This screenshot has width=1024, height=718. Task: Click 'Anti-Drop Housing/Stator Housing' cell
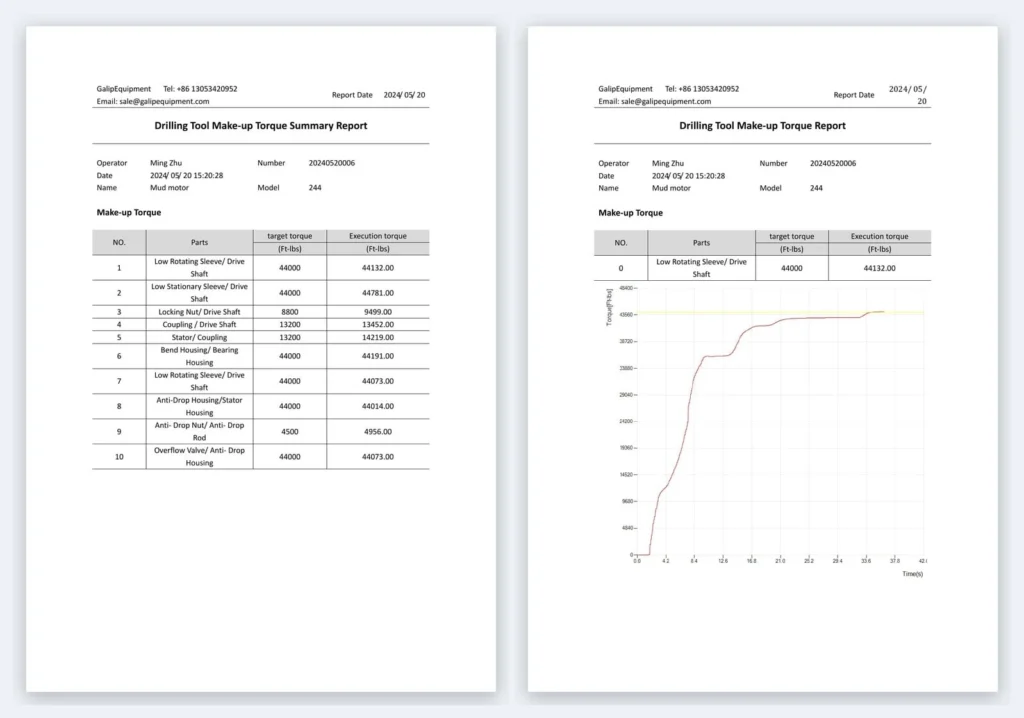[199, 406]
